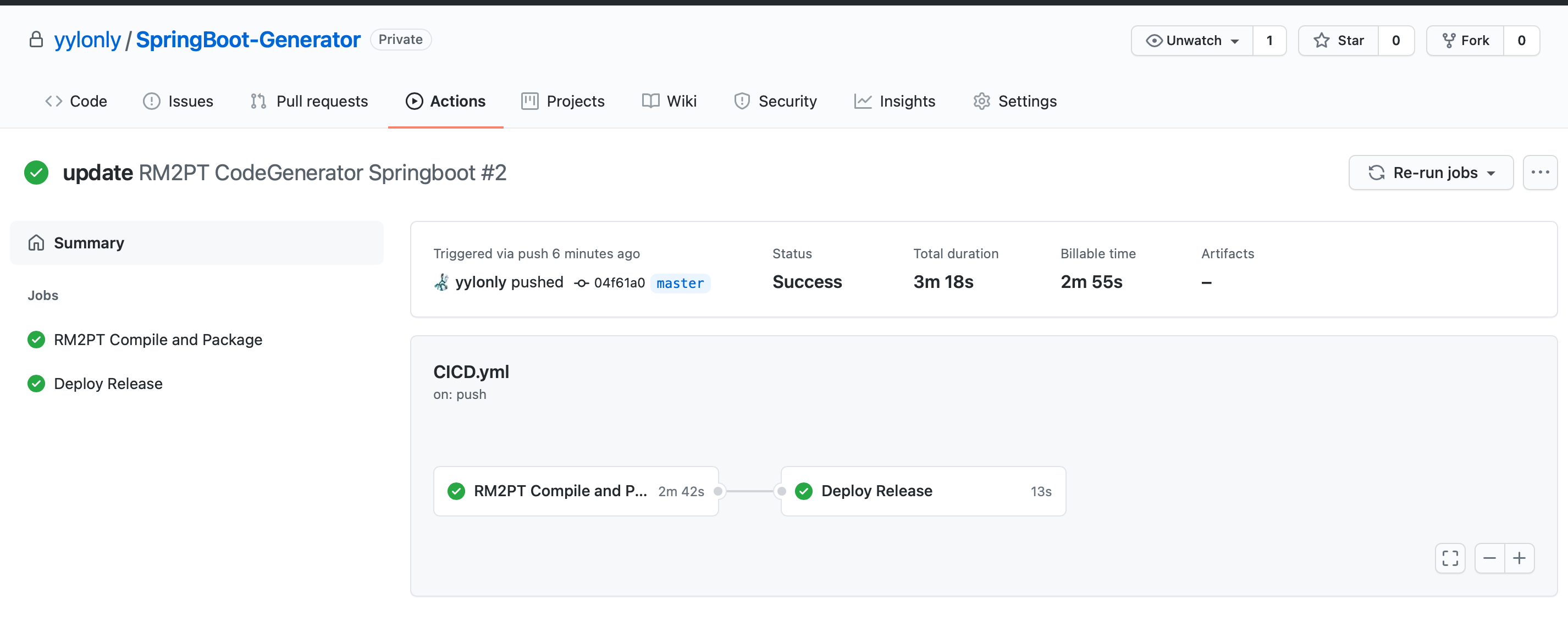
Task: Open repository Settings tab
Action: tap(1015, 101)
